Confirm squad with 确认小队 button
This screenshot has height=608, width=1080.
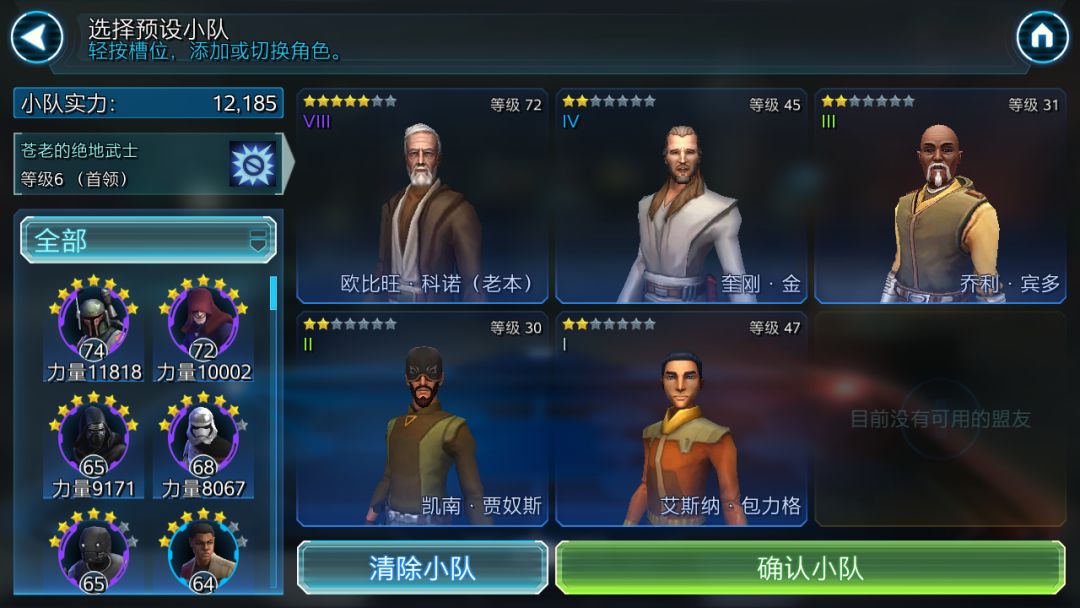pos(811,568)
